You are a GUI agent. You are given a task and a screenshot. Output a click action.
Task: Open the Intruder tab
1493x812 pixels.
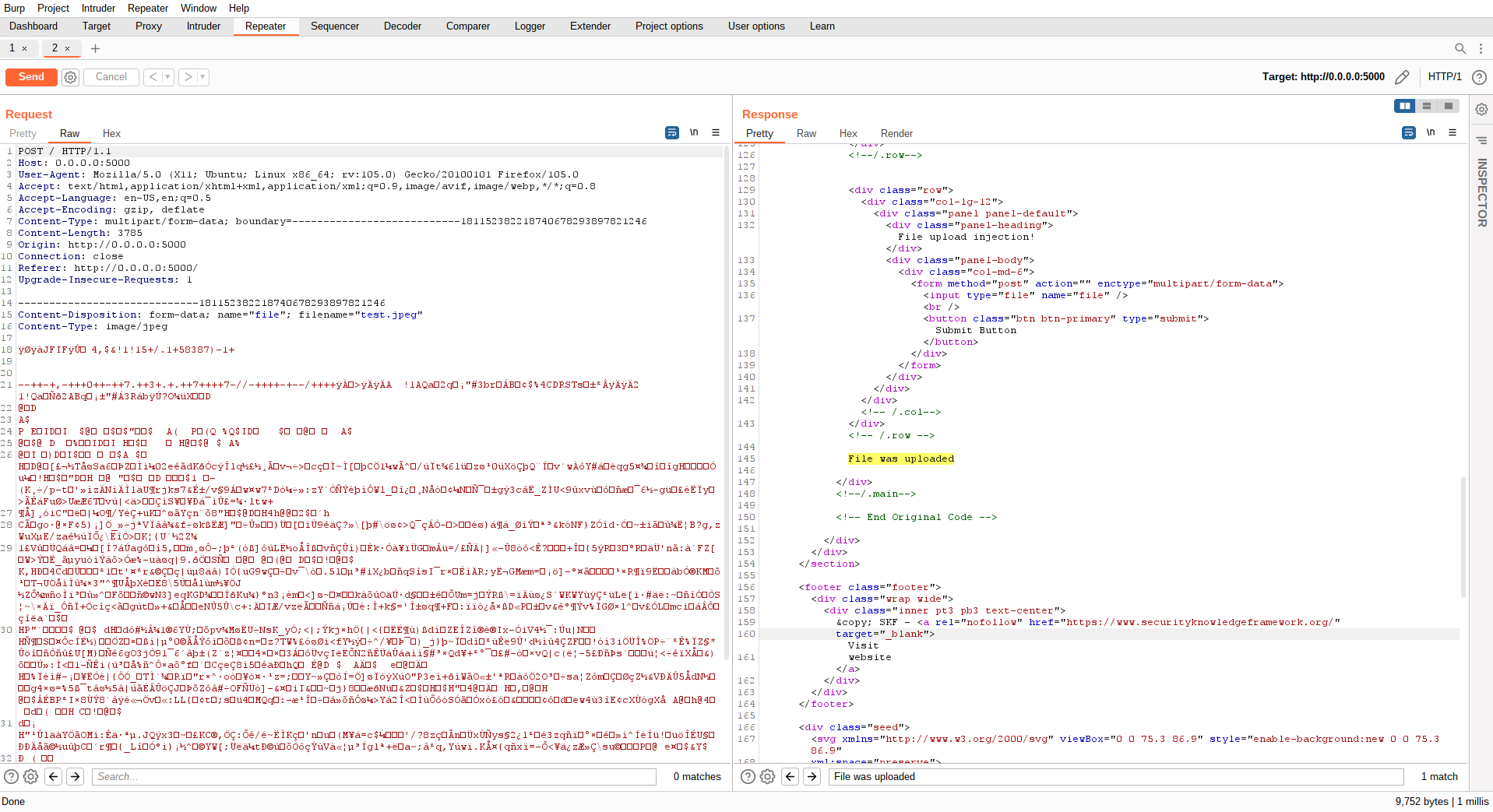203,26
